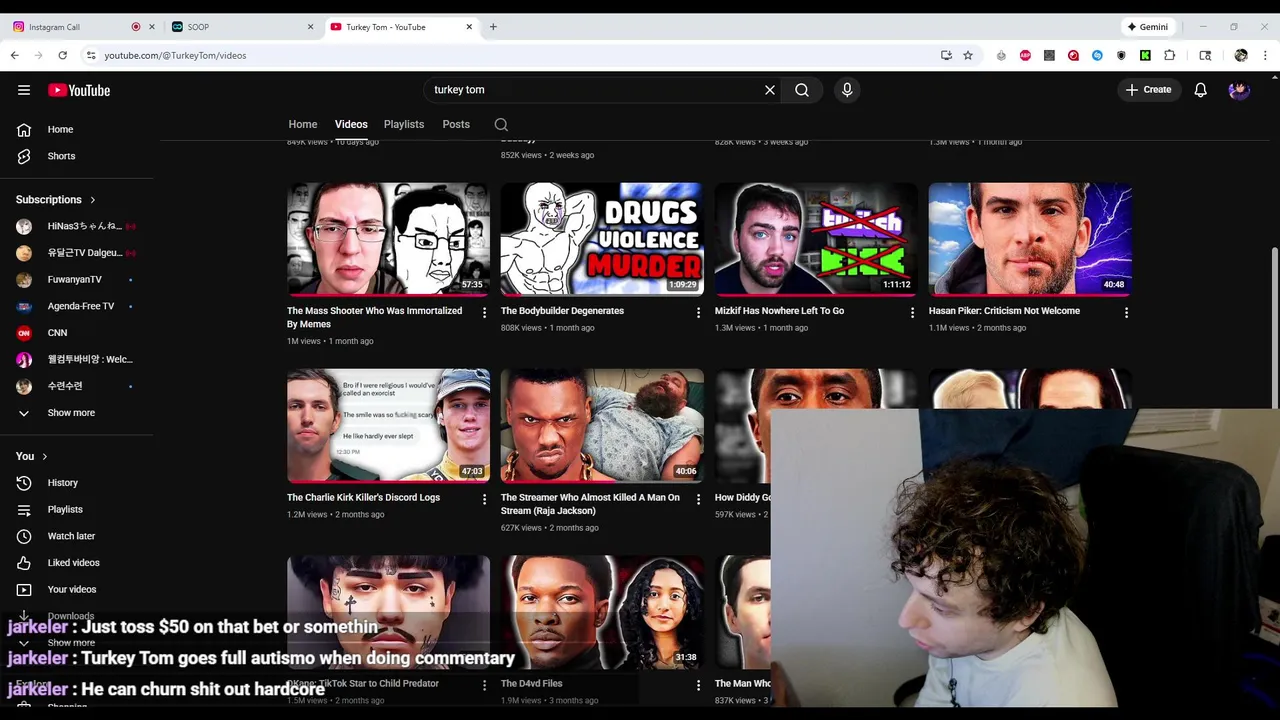Image resolution: width=1280 pixels, height=720 pixels.
Task: Open the ABP adblock extension
Action: point(1025,56)
